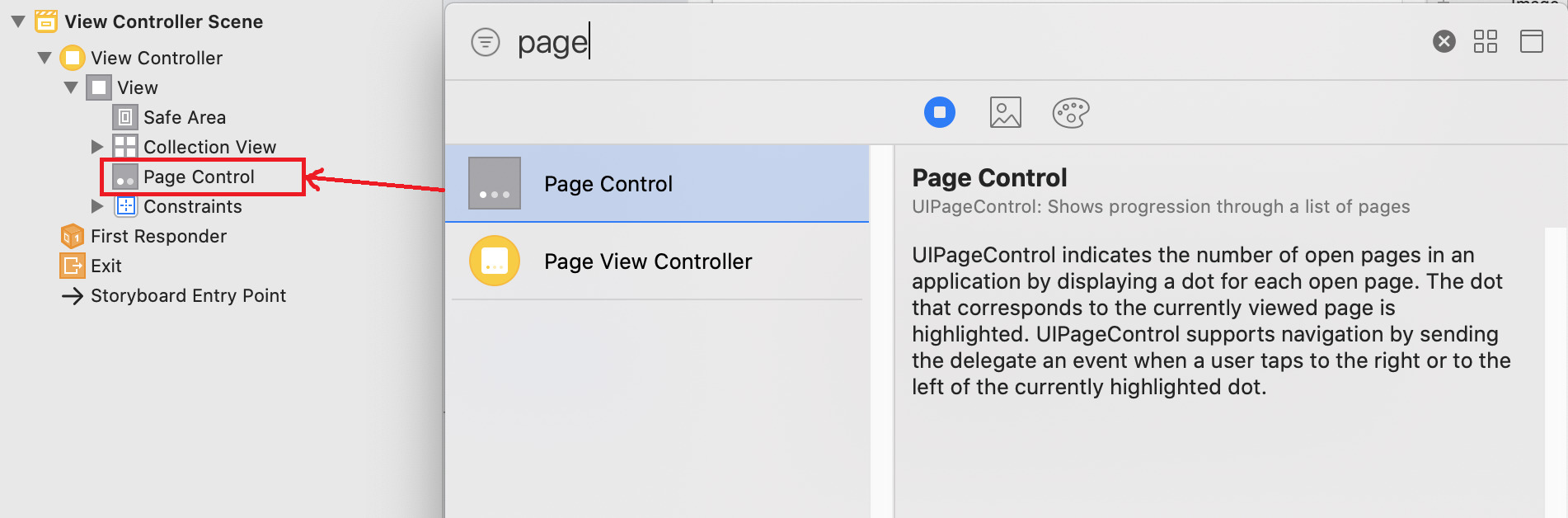Select the View Controller icon in the outline

73,58
